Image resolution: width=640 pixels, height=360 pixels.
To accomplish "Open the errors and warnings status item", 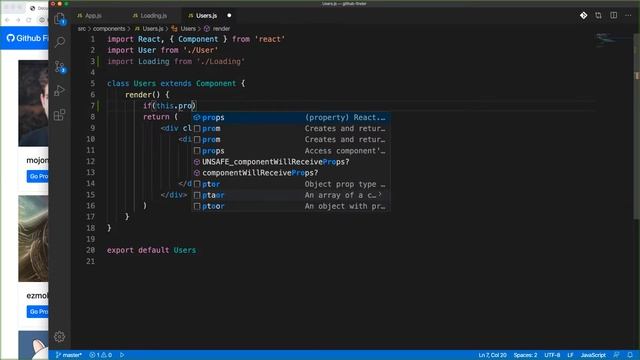I will pyautogui.click(x=100, y=355).
